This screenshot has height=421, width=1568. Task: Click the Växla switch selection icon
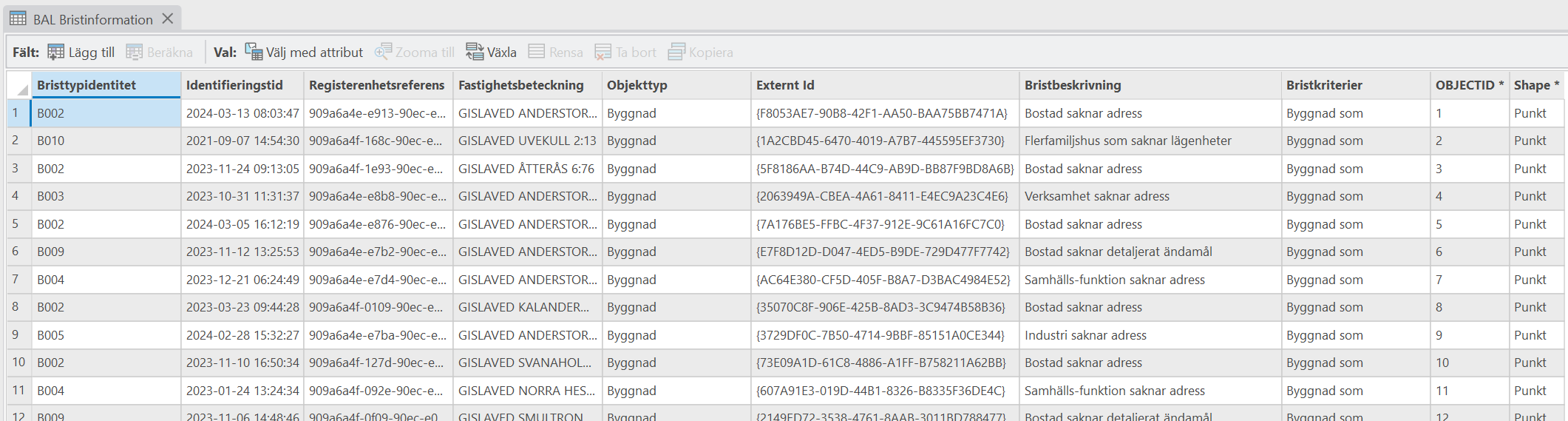(475, 52)
